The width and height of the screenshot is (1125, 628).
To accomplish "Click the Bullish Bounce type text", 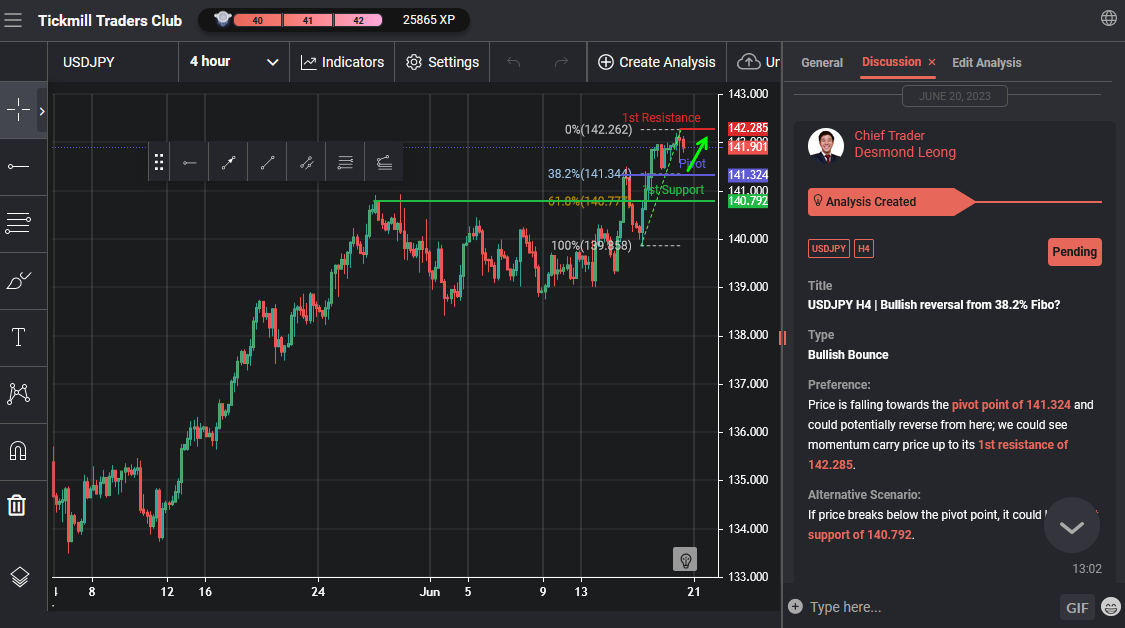I will (848, 355).
